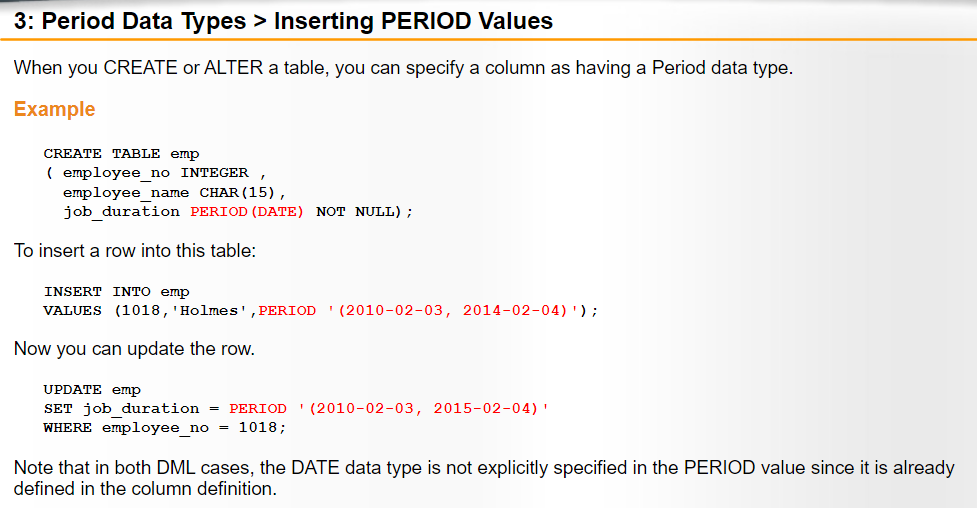The image size is (977, 508).
Task: Click the 'employee_name CHAR(15)' code line
Action: pos(174,193)
